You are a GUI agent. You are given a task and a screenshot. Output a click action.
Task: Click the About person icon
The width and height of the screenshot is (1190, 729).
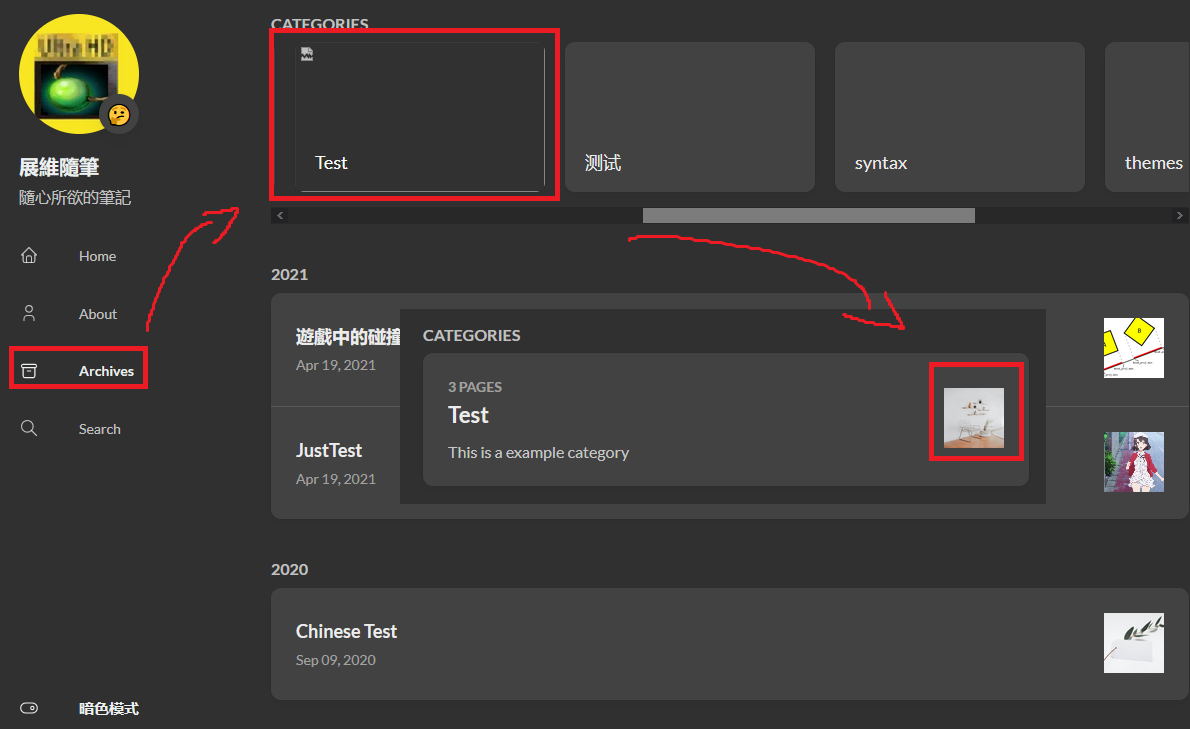click(x=29, y=313)
